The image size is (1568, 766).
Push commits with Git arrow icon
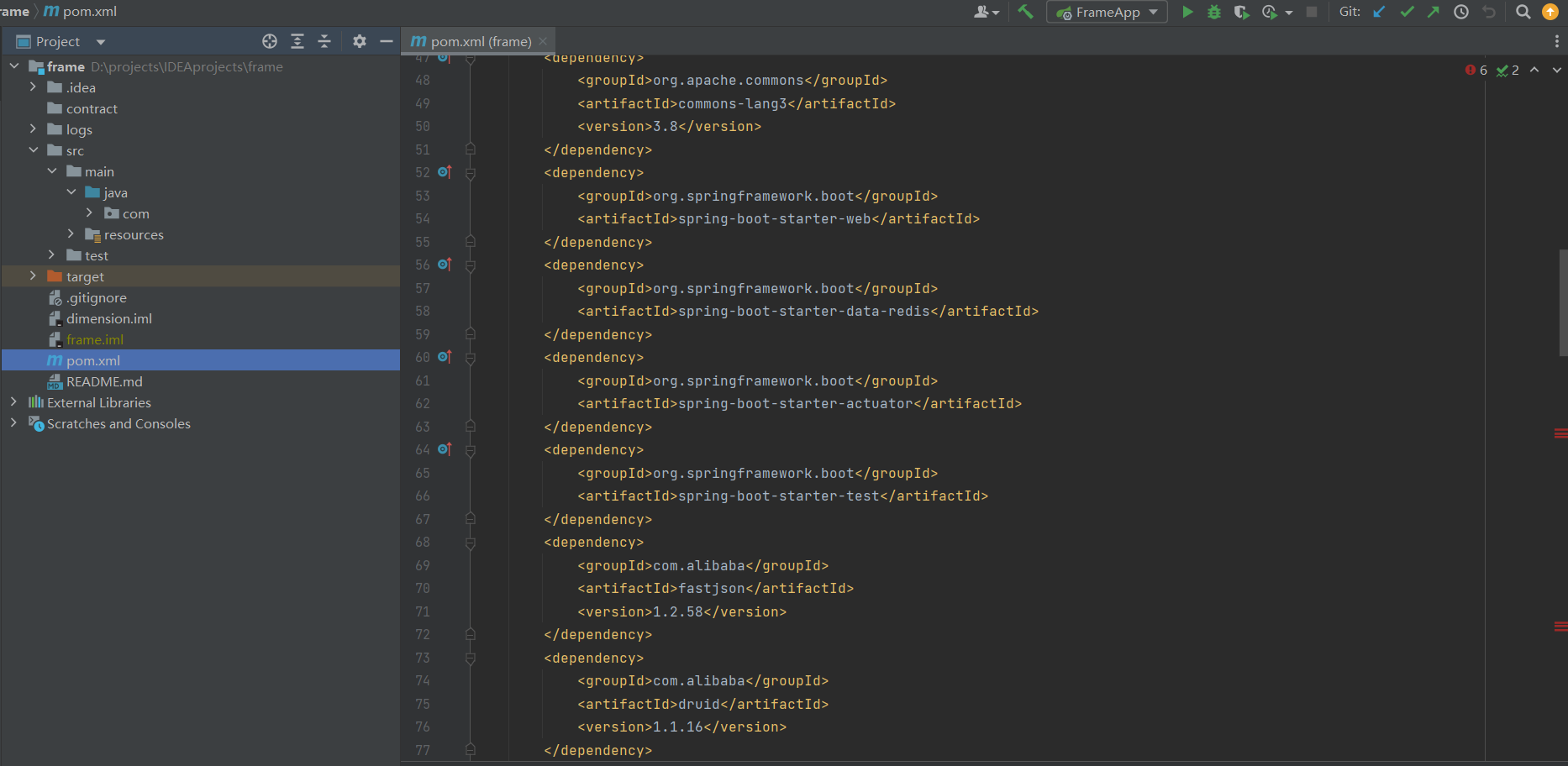[1434, 12]
